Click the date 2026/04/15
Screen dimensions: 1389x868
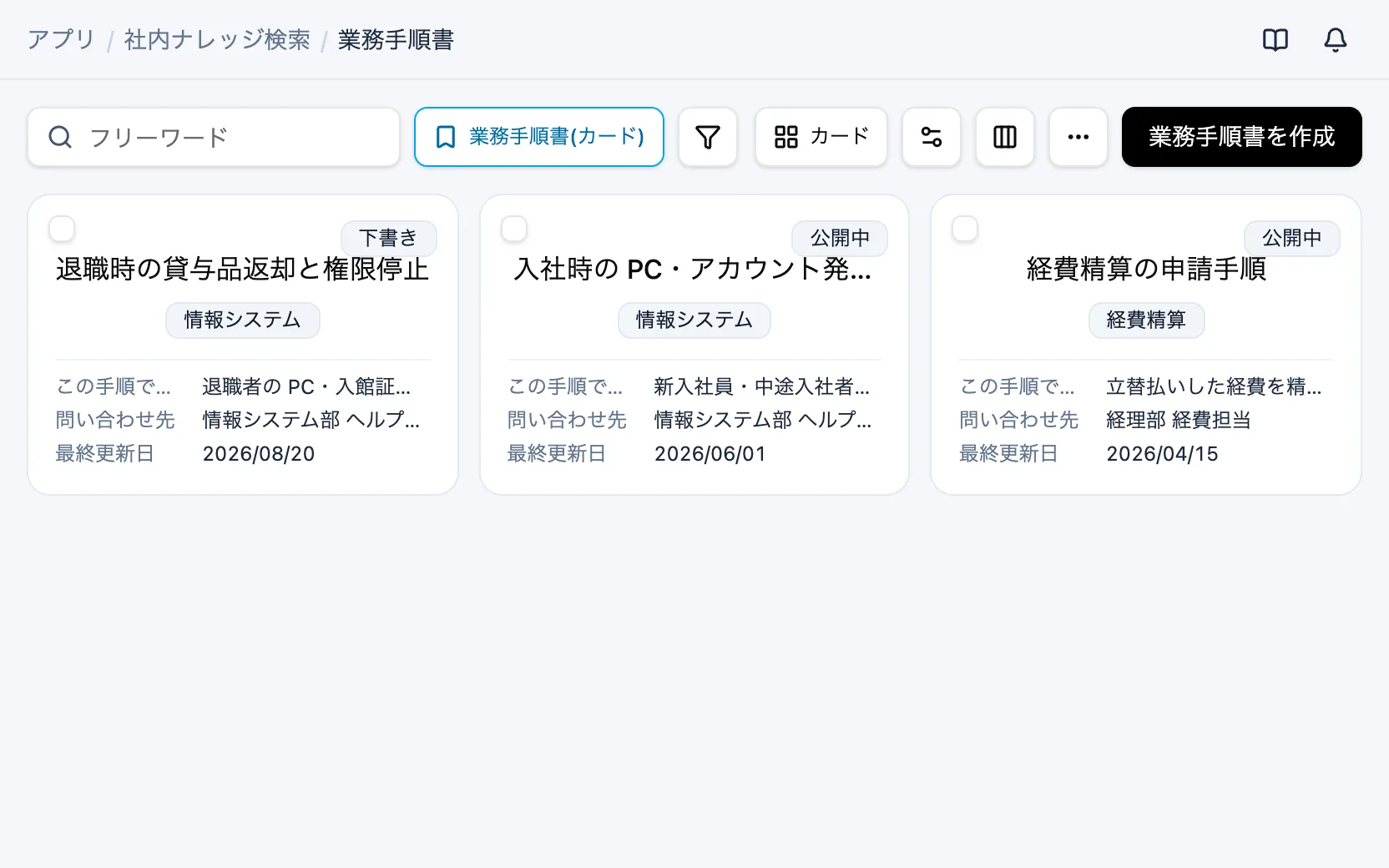1162,454
